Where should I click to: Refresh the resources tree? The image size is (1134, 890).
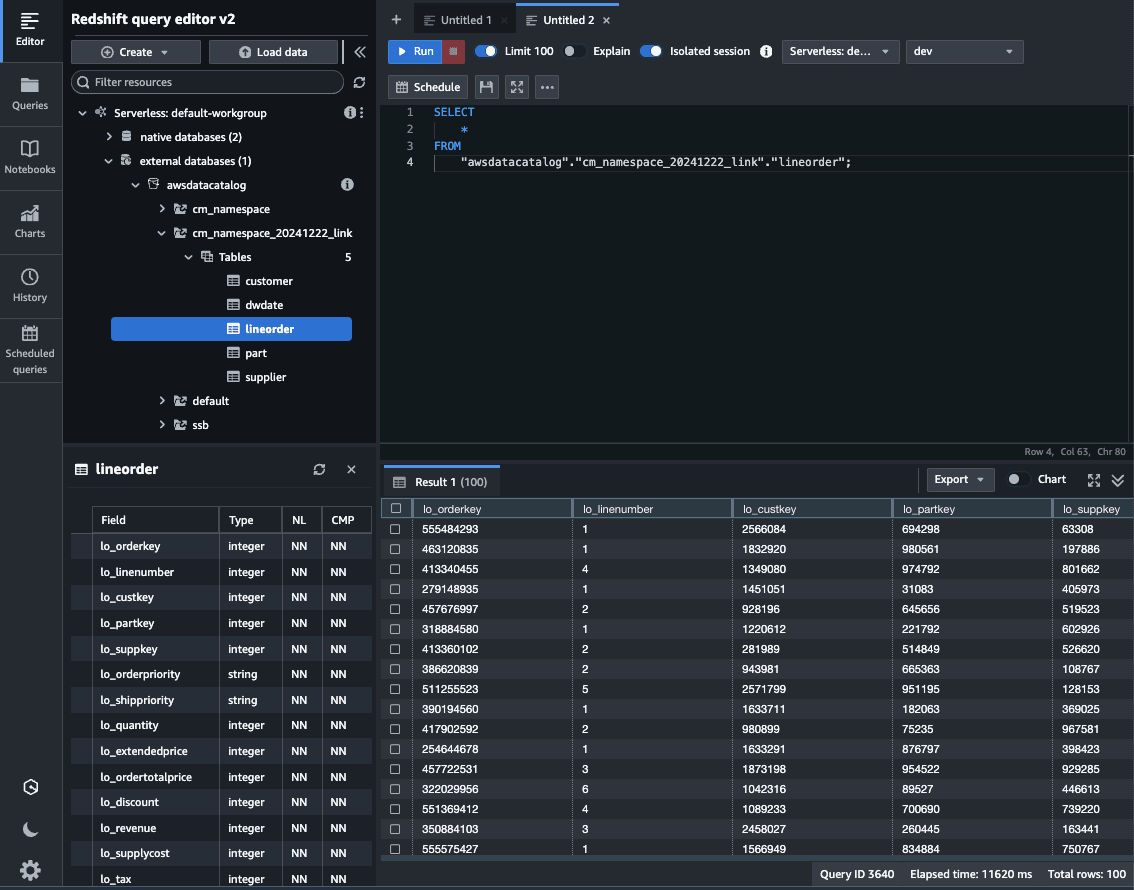tap(359, 84)
